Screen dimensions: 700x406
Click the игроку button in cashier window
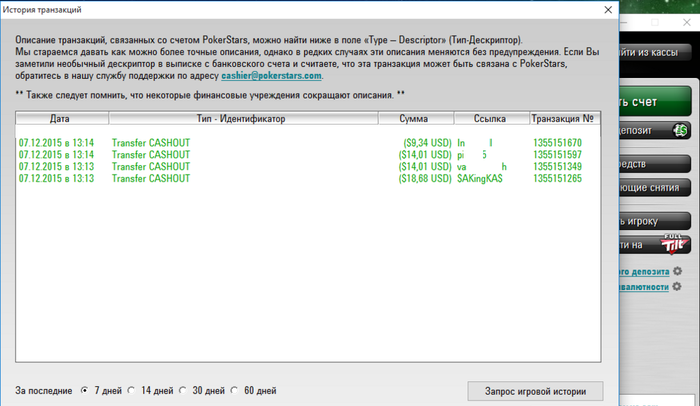pos(655,221)
